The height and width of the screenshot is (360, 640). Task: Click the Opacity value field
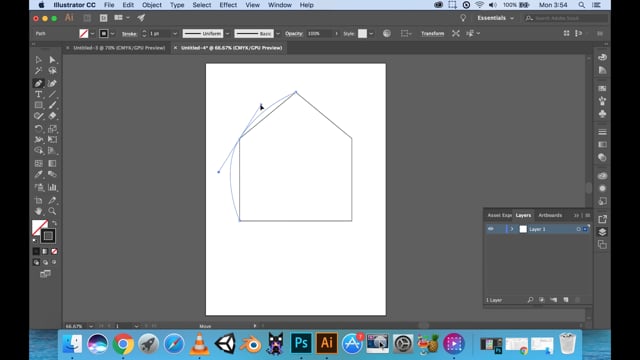[320, 33]
